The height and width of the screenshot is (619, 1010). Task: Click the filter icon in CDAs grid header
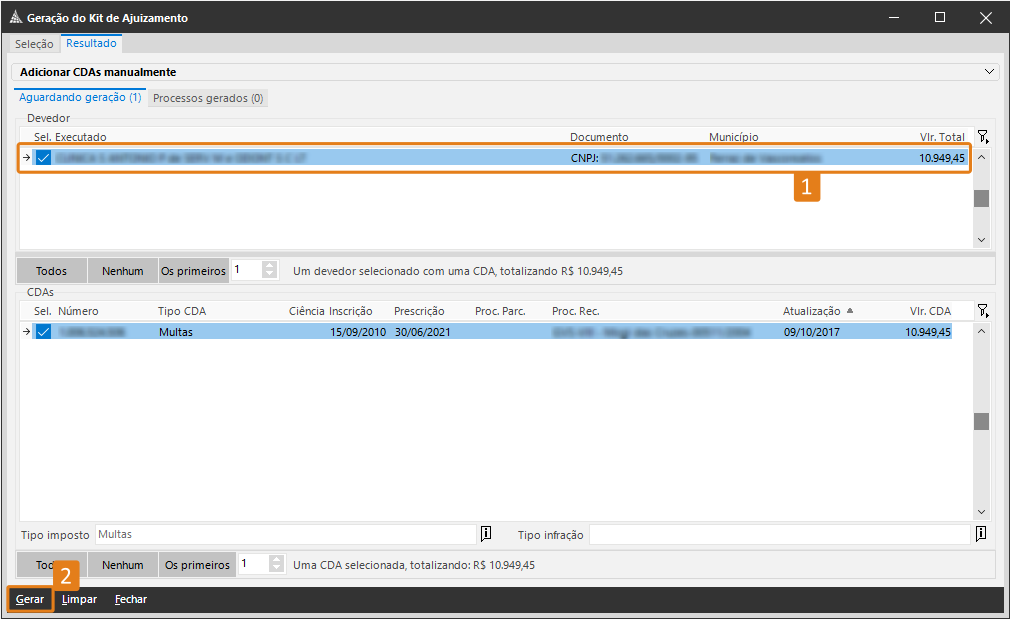[x=983, y=311]
